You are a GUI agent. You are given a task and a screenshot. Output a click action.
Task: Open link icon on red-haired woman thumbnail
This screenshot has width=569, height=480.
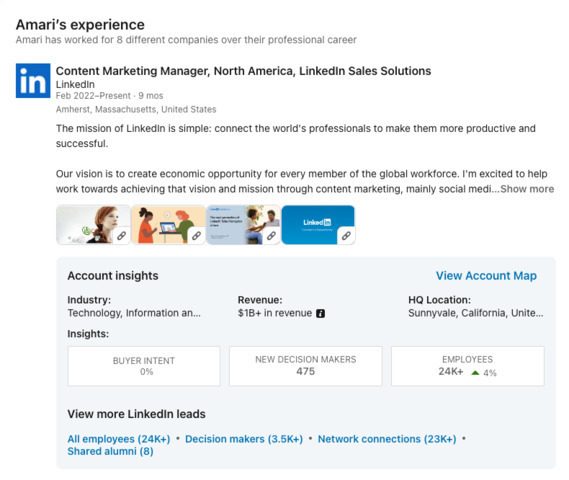[122, 236]
